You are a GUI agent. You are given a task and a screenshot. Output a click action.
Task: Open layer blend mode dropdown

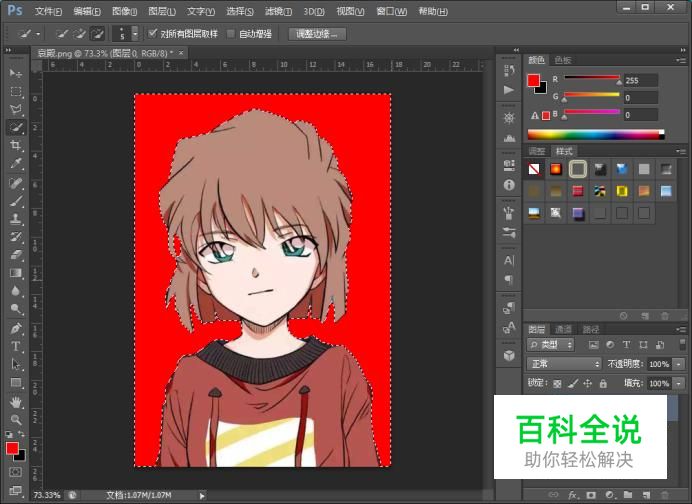pyautogui.click(x=564, y=364)
